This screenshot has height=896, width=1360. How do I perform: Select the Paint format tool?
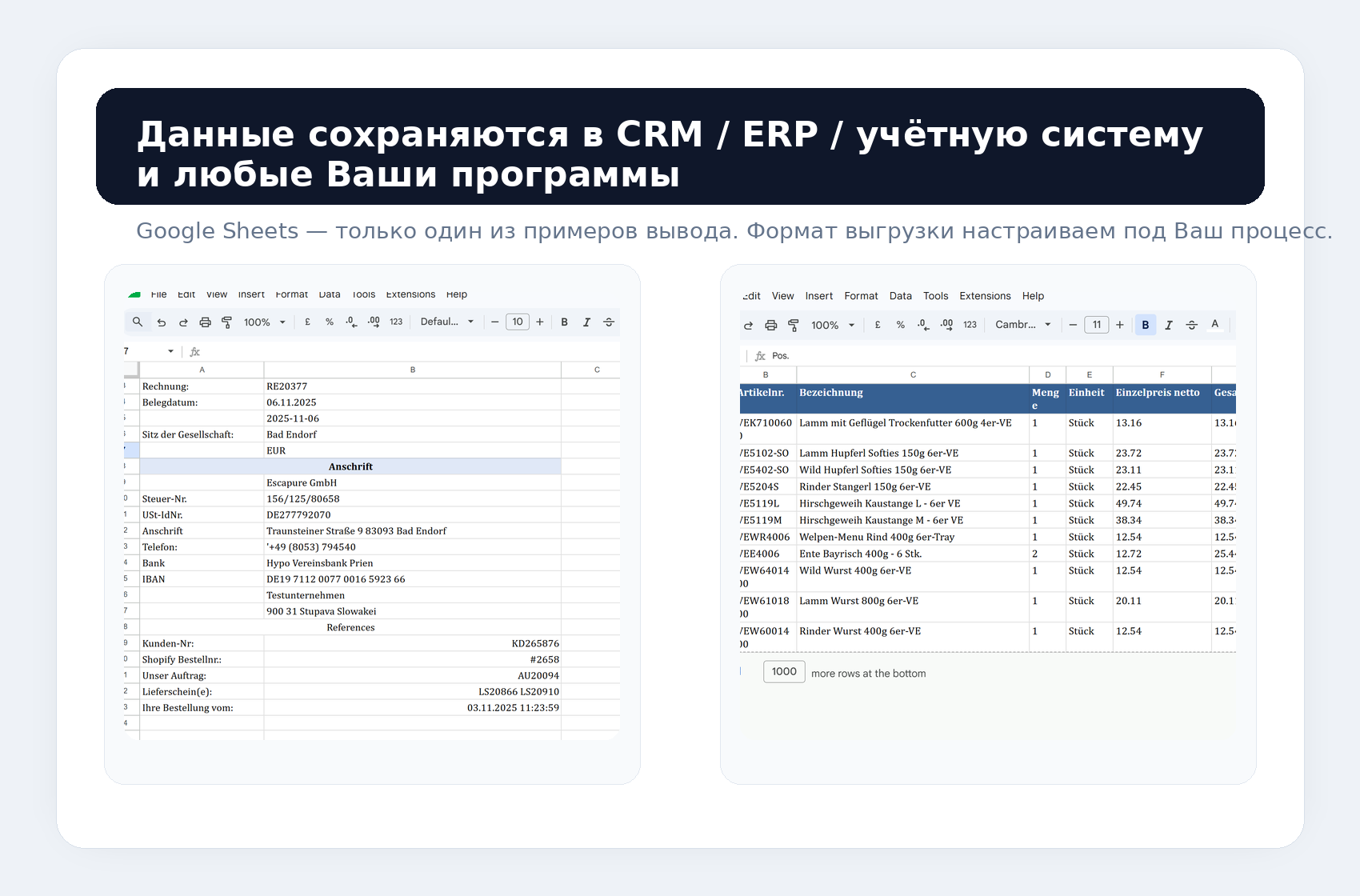[x=227, y=322]
